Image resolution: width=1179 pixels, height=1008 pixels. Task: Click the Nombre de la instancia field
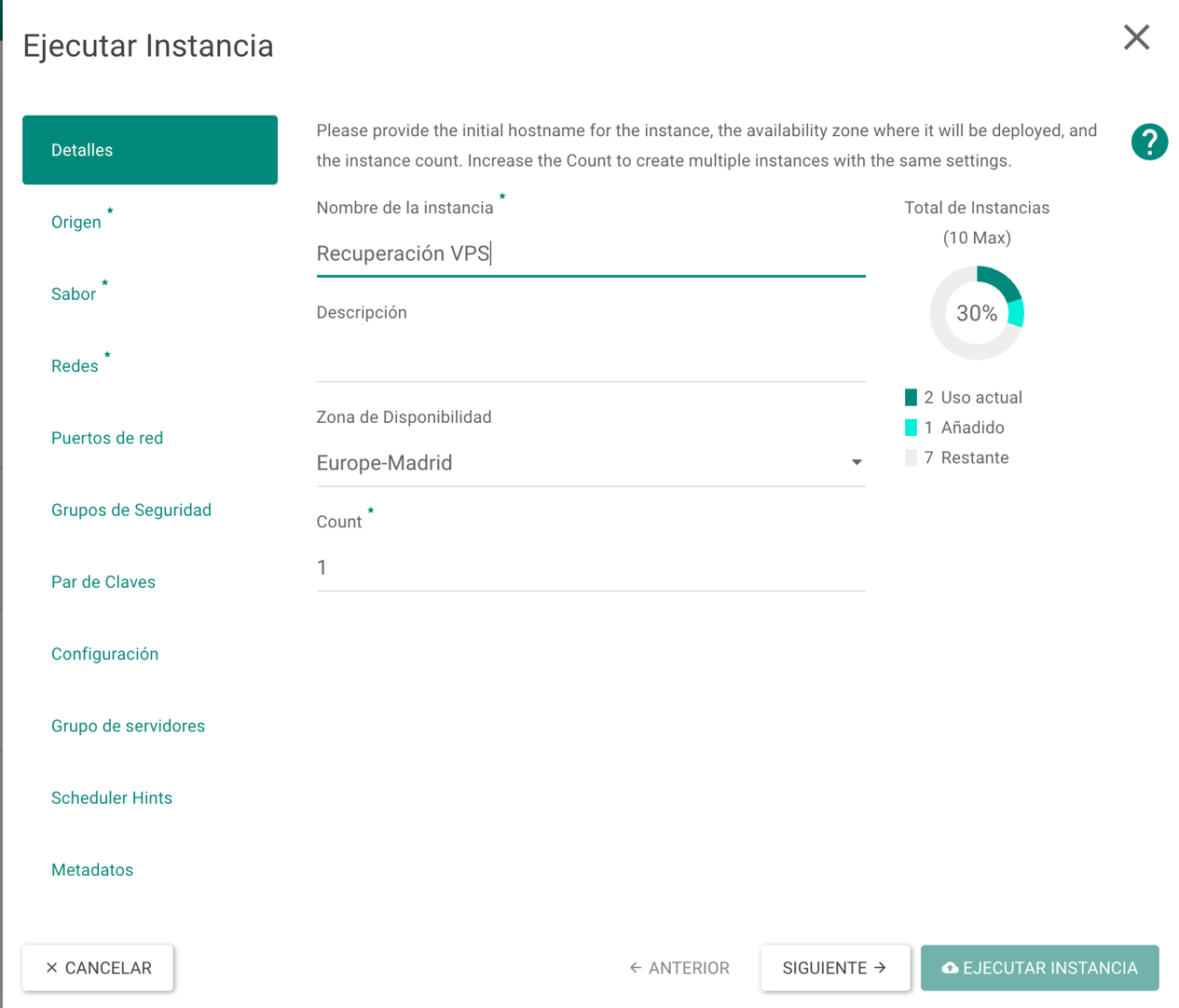(590, 253)
